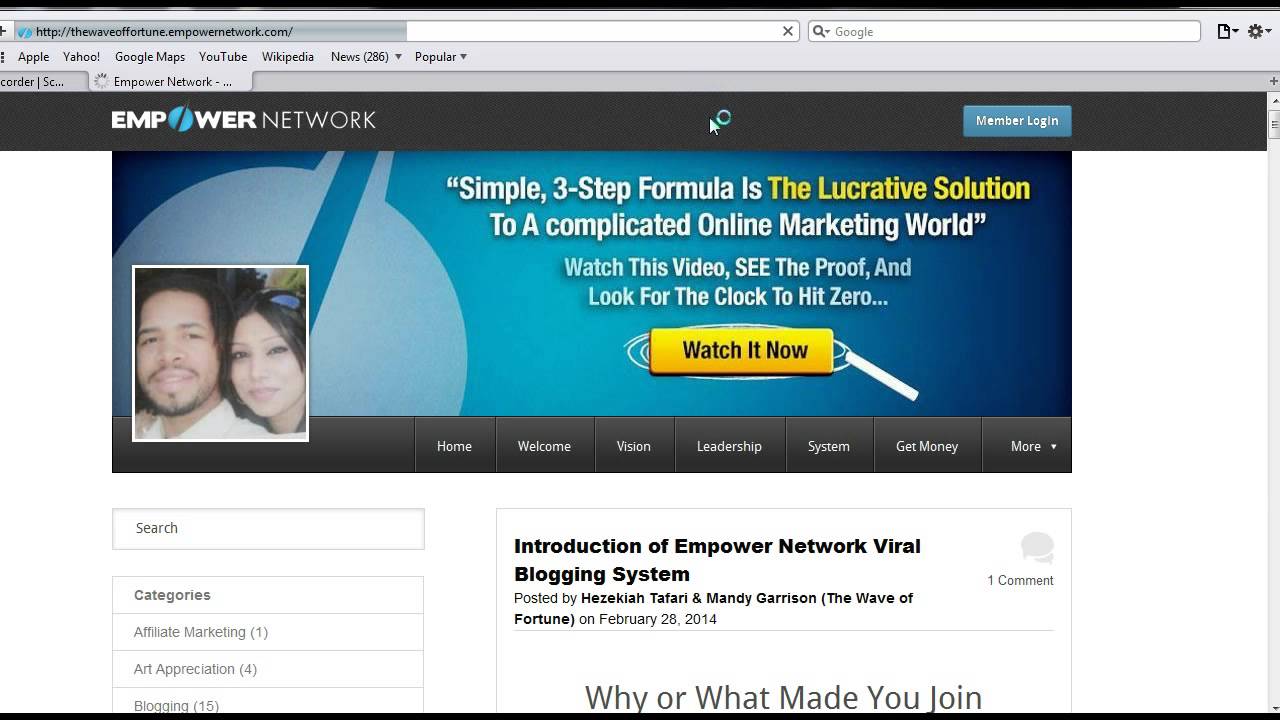Viewport: 1280px width, 720px height.
Task: Open the Wikipedia bookmark
Action: tap(288, 57)
